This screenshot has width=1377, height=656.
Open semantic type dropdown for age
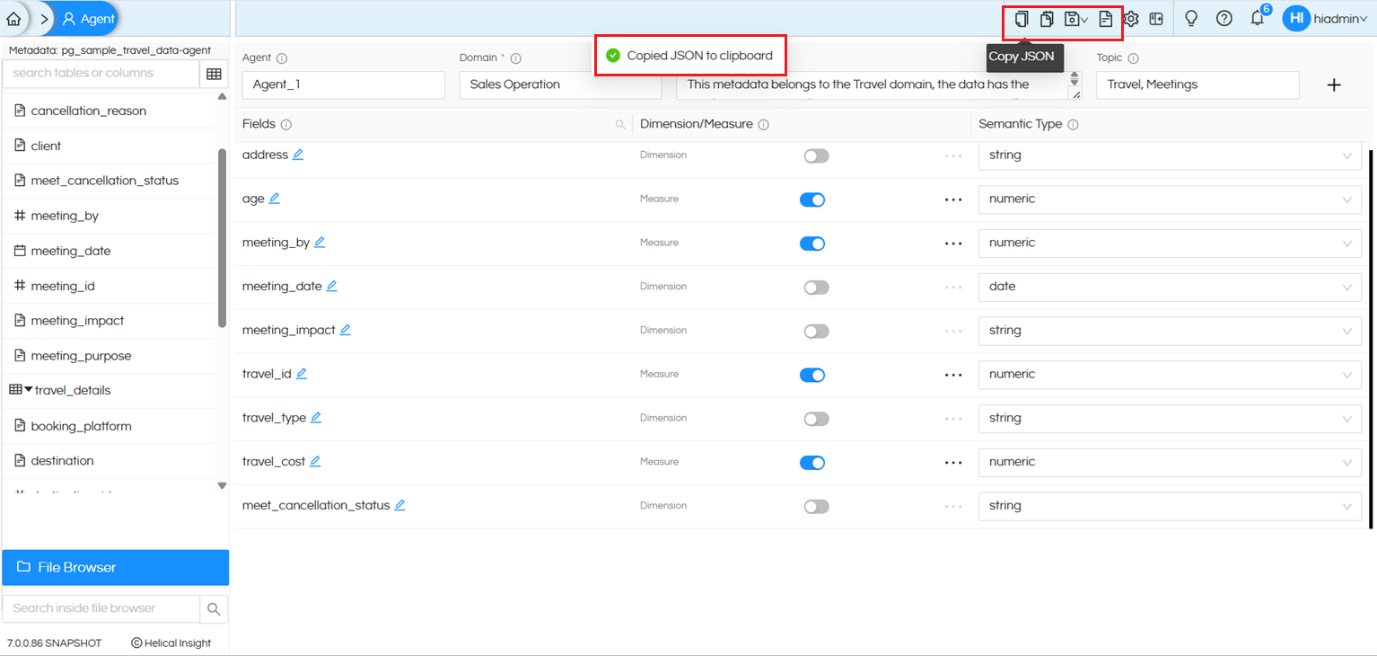pyautogui.click(x=1169, y=199)
